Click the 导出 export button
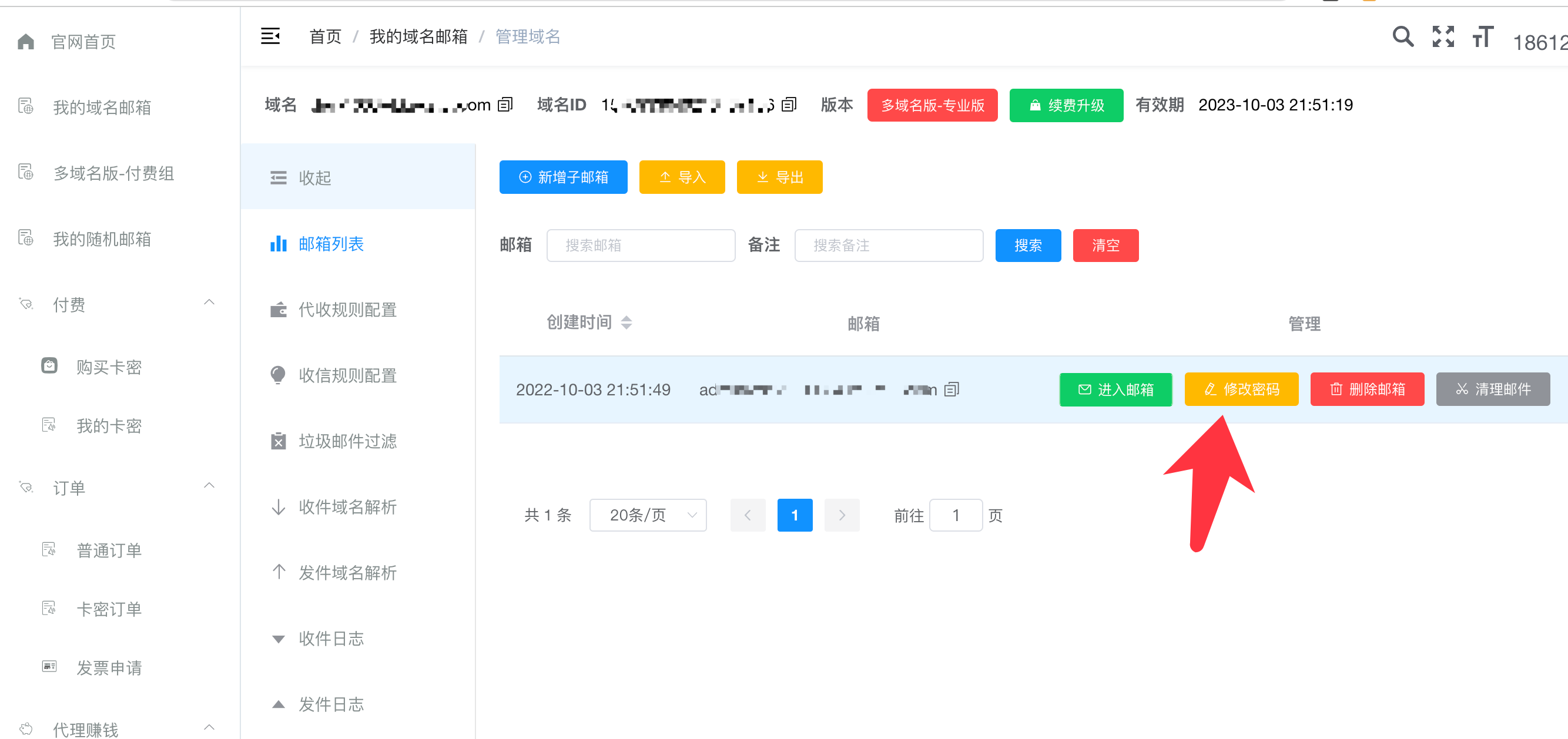The width and height of the screenshot is (1568, 739). coord(779,177)
